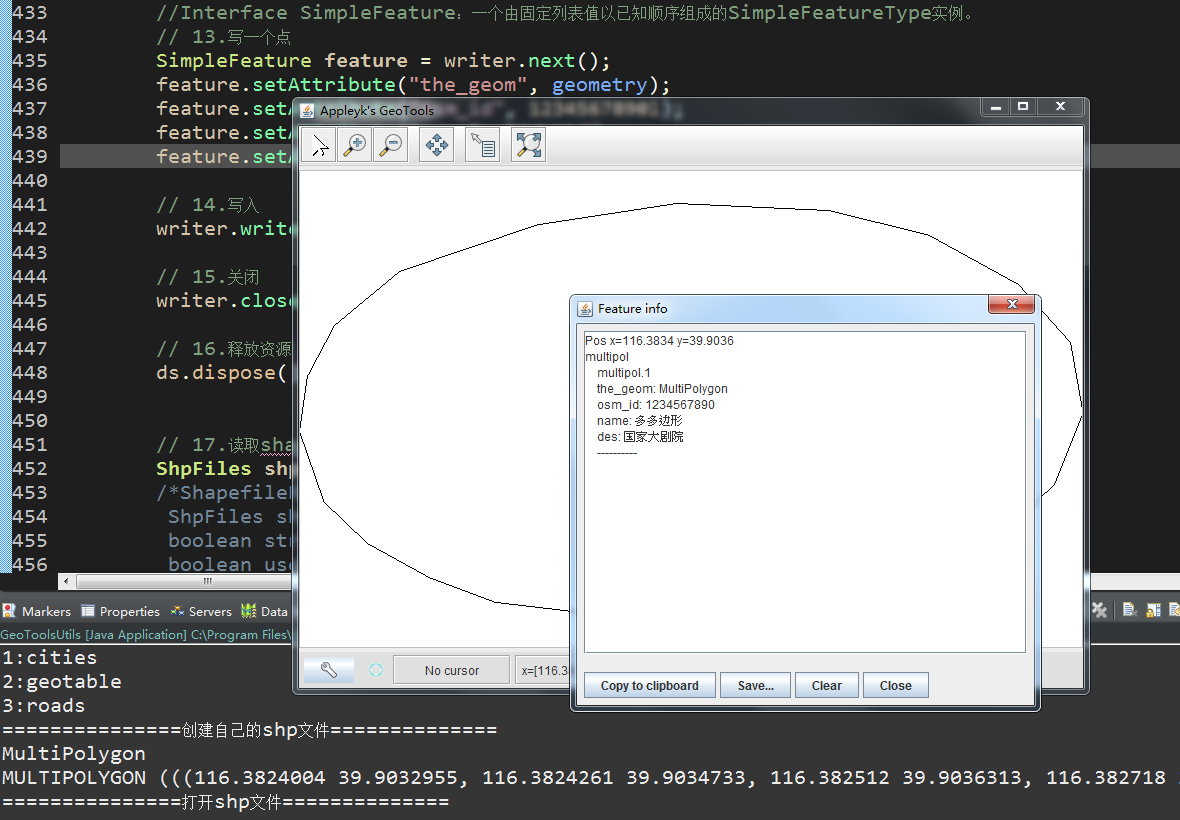Click the first document icon in Eclipse console toolbar
Viewport: 1180px width, 820px height.
1129,610
